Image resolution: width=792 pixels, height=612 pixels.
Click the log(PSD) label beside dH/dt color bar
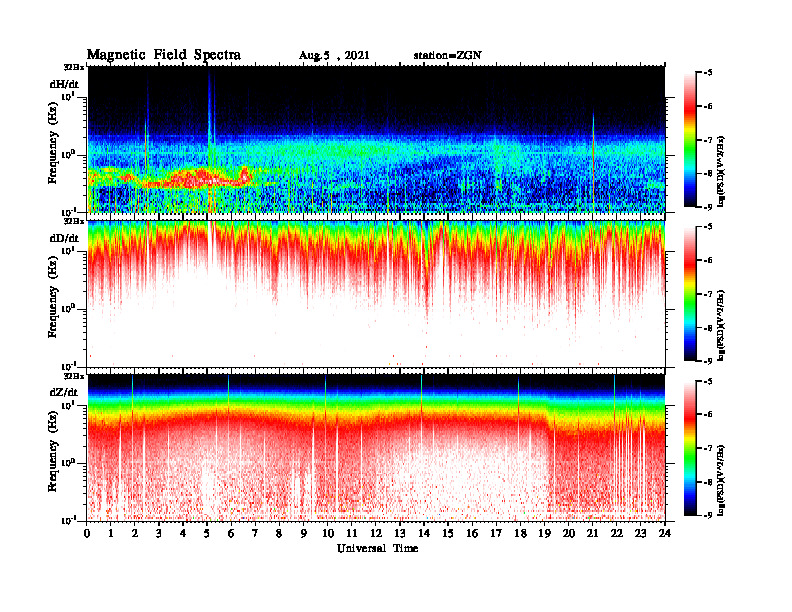point(722,171)
